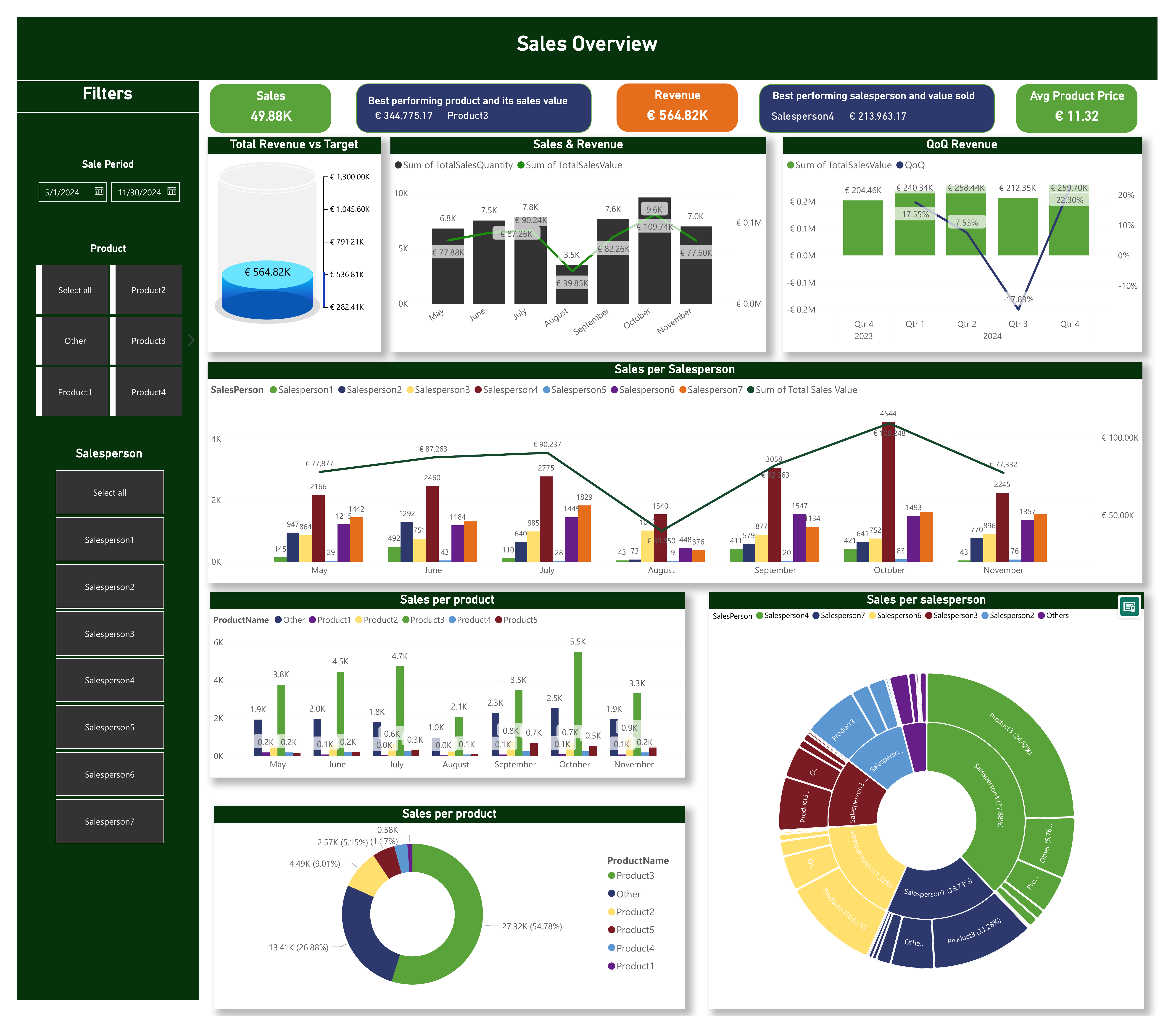This screenshot has height=1033, width=1176.
Task: Click the Salesperson7 orange legend marker
Action: coord(683,390)
